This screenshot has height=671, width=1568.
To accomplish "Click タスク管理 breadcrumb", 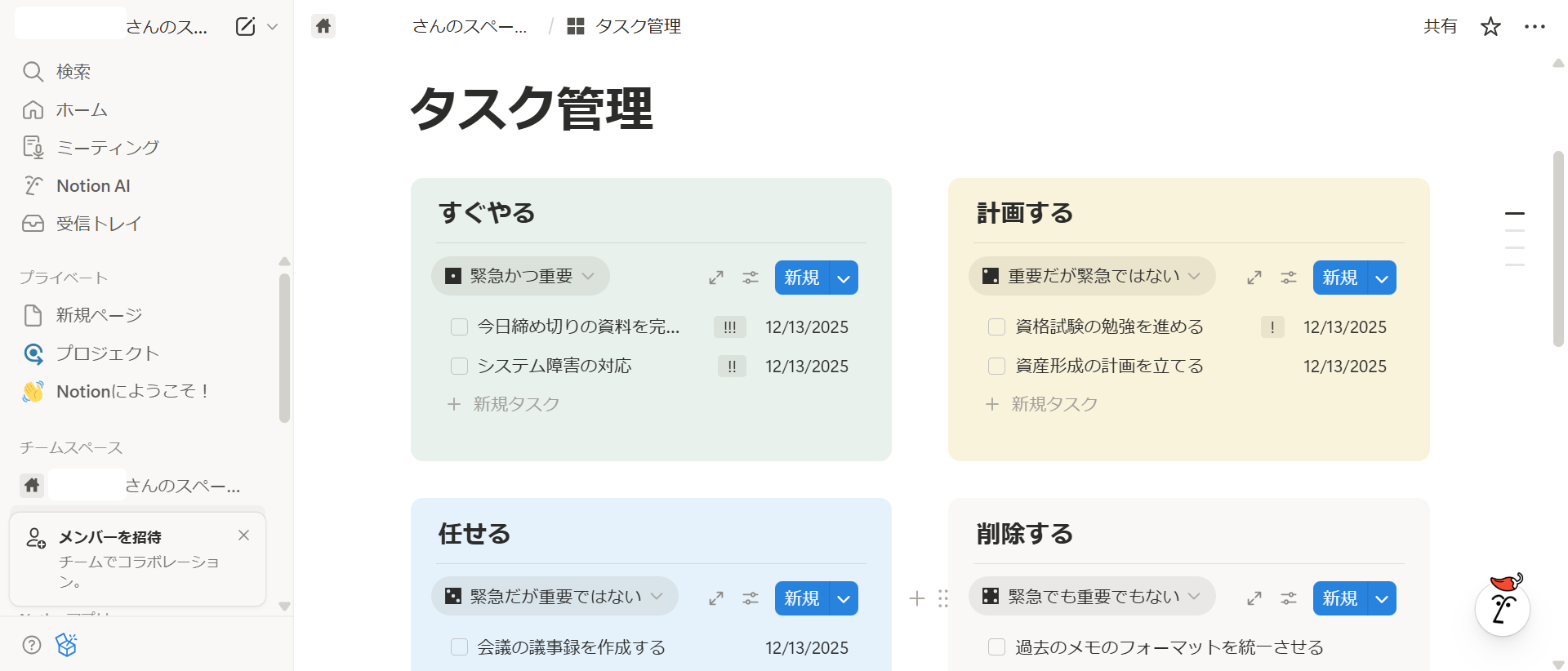I will pyautogui.click(x=625, y=26).
